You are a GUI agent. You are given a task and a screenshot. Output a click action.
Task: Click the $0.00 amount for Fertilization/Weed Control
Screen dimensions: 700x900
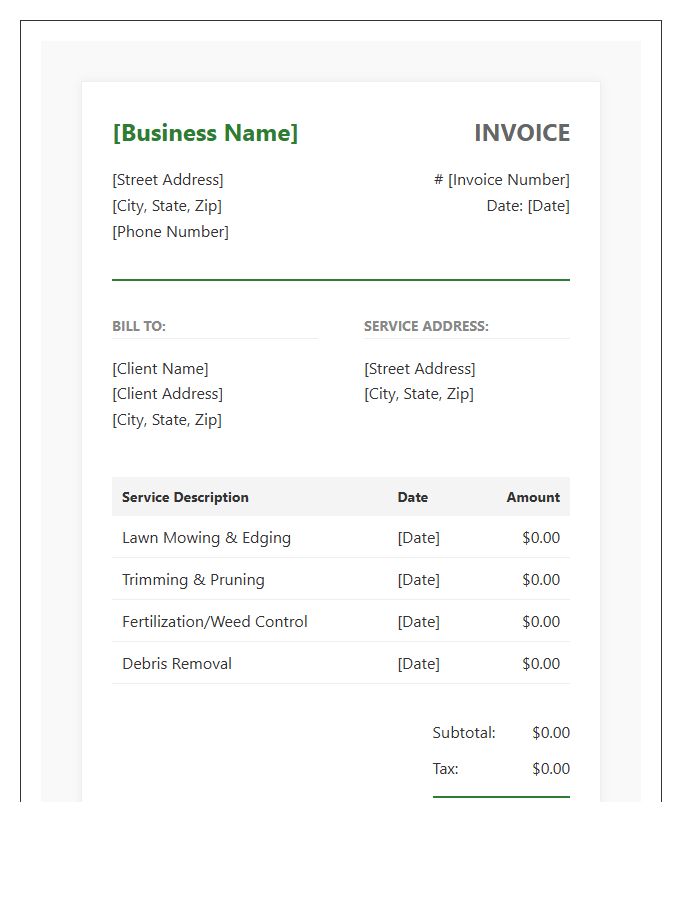[541, 622]
